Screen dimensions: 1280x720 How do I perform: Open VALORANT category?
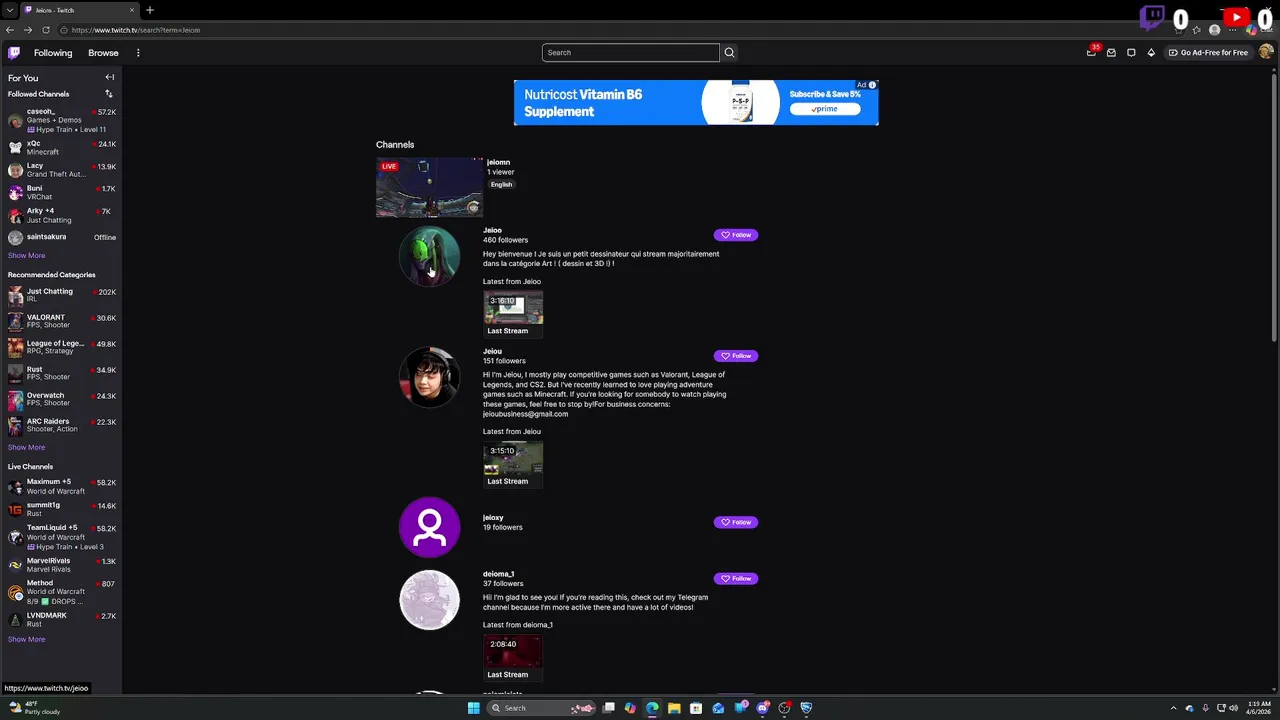click(x=61, y=320)
